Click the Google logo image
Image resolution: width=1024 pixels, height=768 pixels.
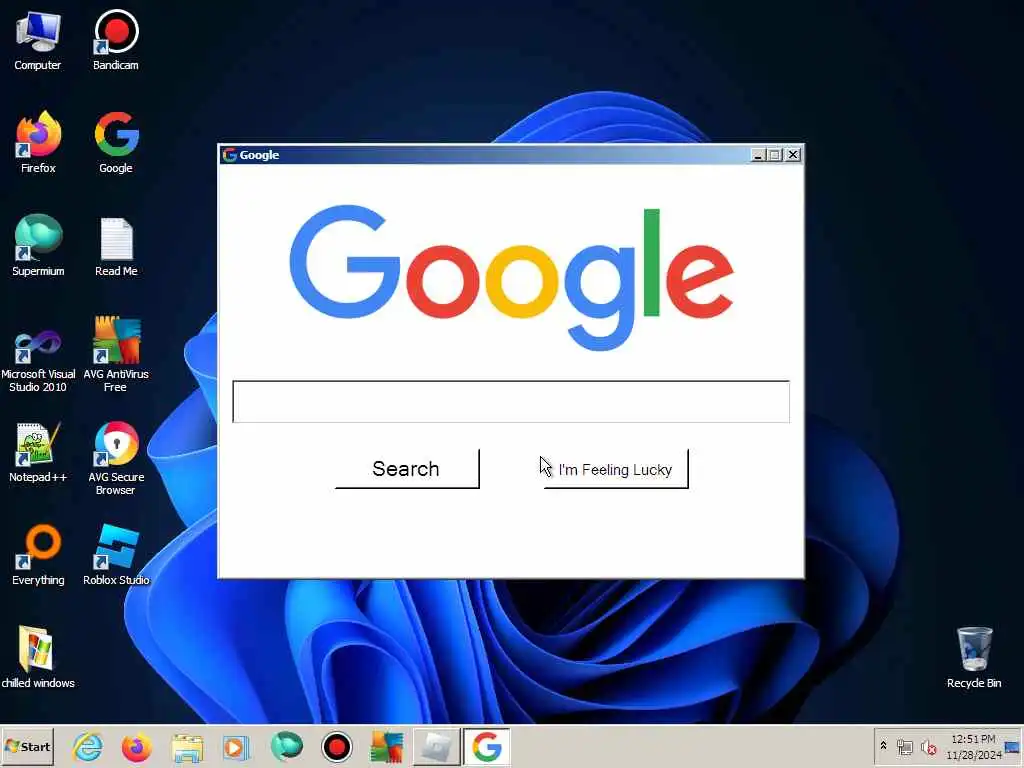(511, 278)
